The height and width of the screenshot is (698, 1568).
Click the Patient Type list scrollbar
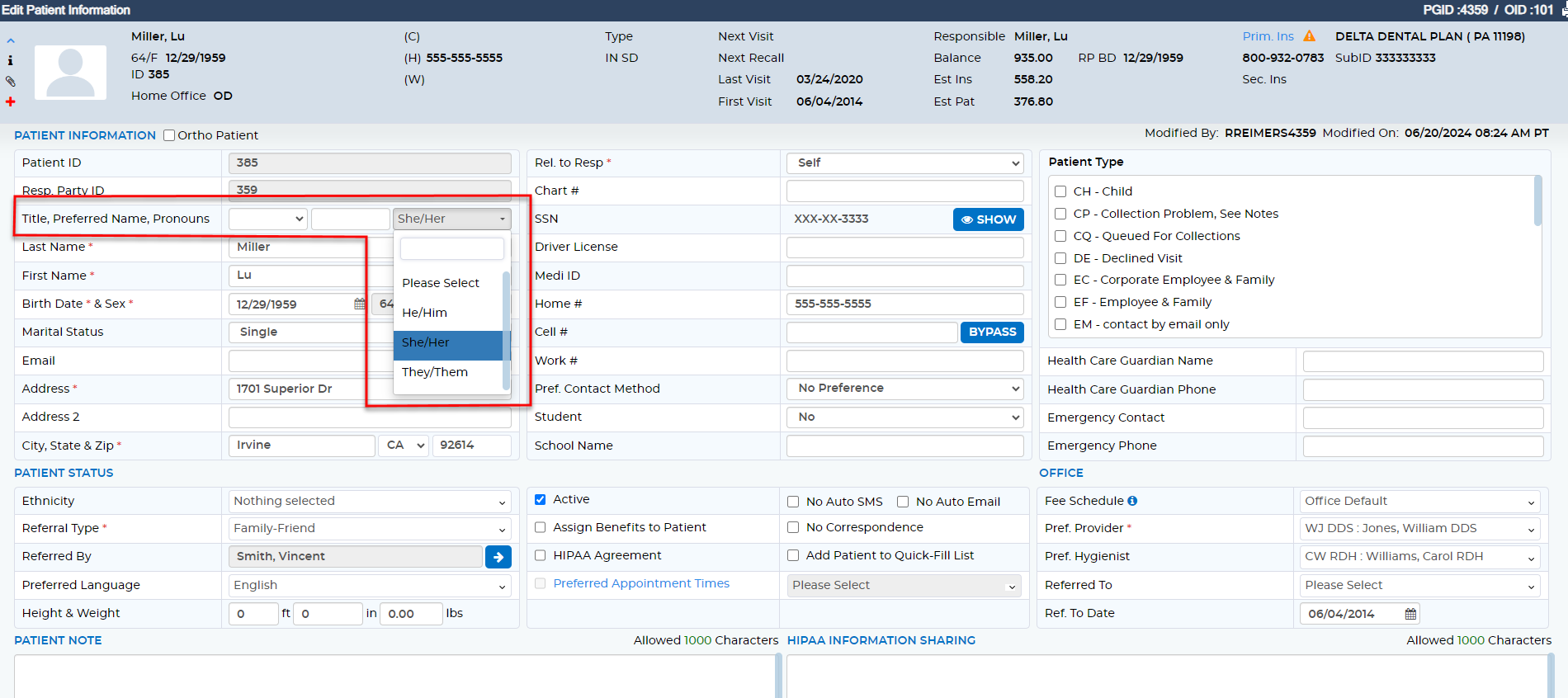point(1537,201)
